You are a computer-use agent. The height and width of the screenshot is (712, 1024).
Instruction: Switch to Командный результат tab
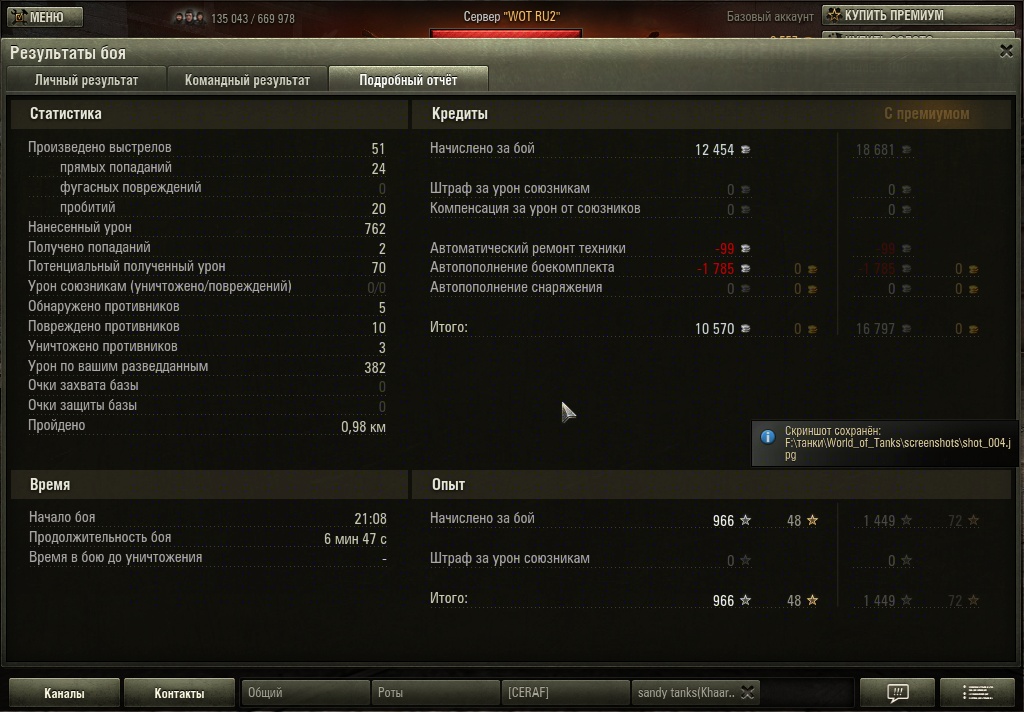tap(247, 80)
